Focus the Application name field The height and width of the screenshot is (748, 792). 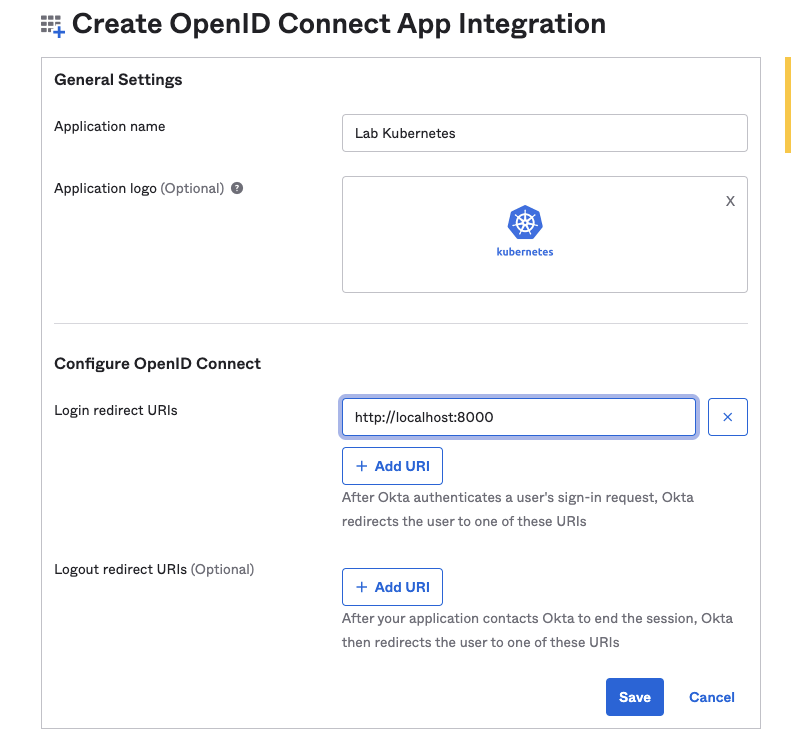(x=544, y=133)
